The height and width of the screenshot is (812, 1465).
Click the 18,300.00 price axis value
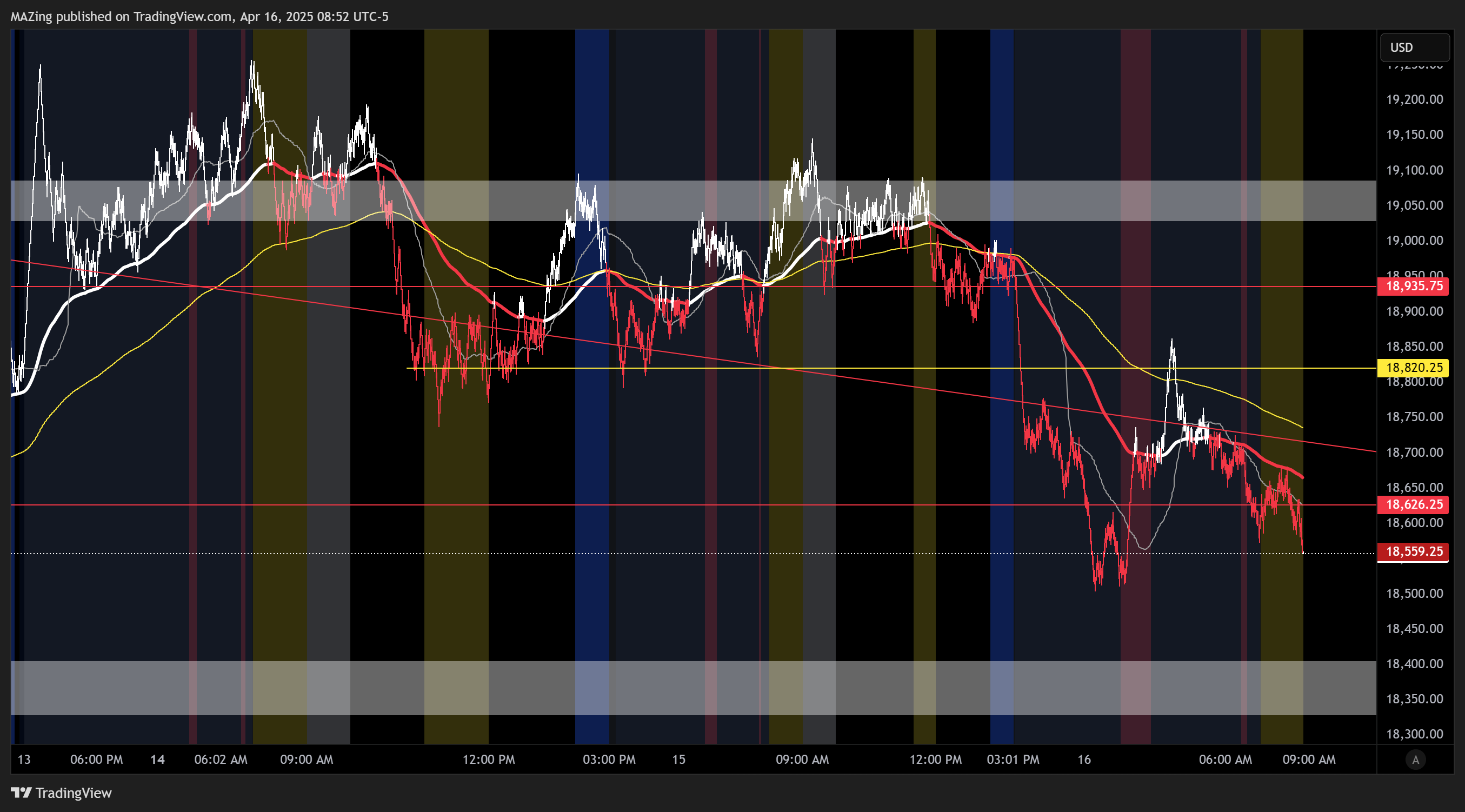[1414, 734]
